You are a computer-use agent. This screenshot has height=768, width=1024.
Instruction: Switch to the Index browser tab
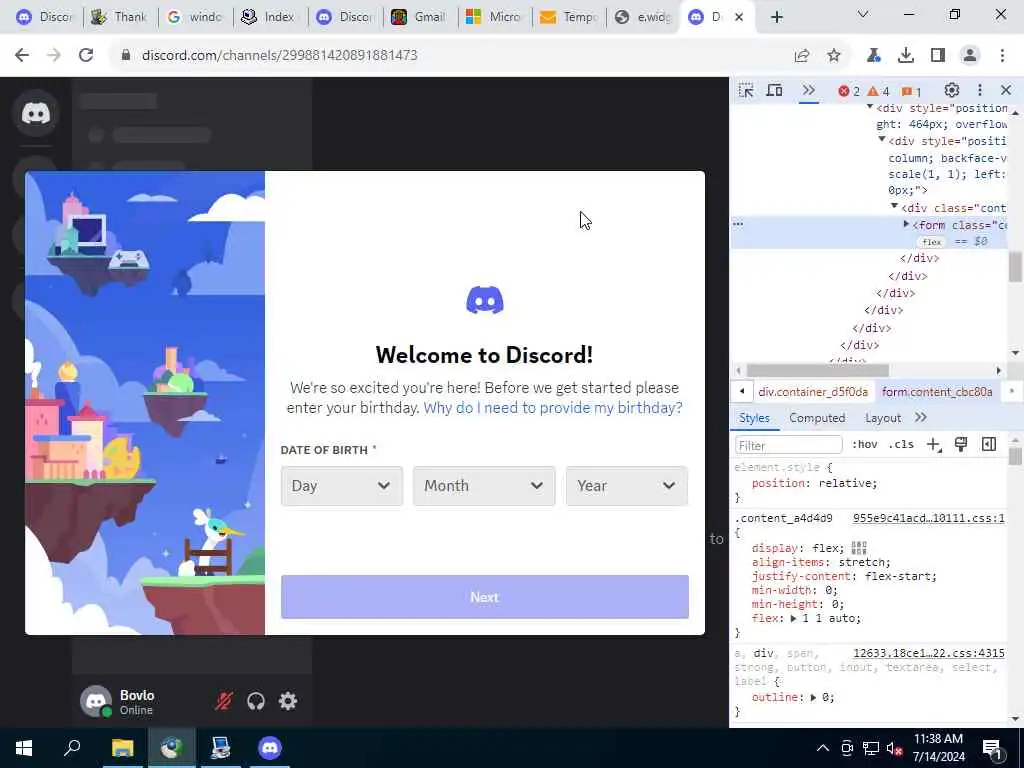click(270, 17)
